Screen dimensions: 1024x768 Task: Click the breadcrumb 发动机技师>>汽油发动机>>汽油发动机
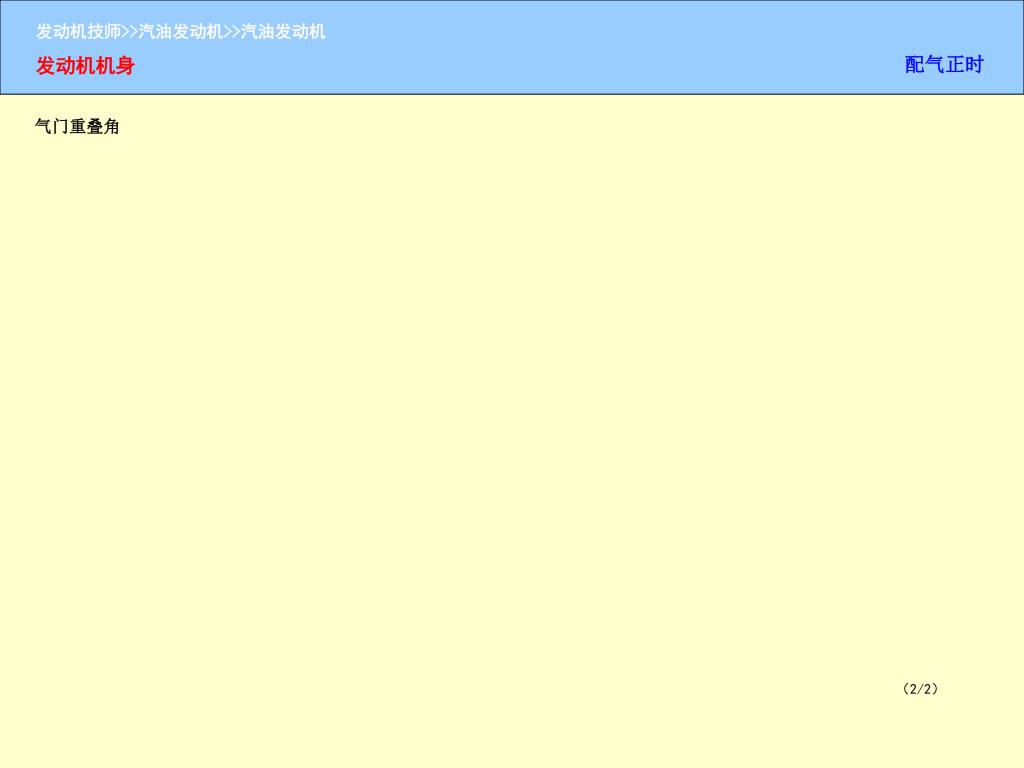[181, 31]
